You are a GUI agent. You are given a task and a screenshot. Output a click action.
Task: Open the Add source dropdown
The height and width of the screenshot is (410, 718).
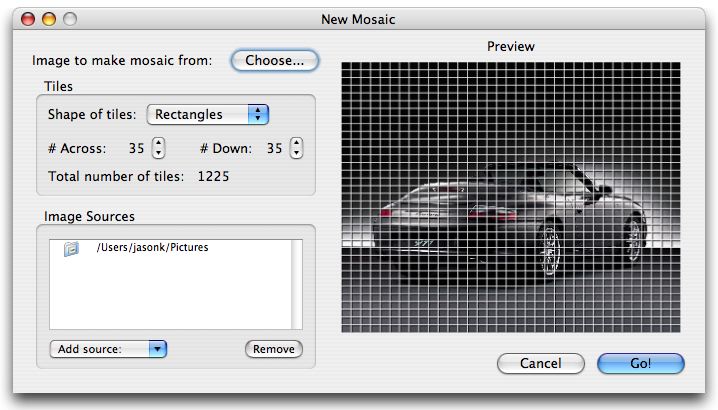point(108,349)
